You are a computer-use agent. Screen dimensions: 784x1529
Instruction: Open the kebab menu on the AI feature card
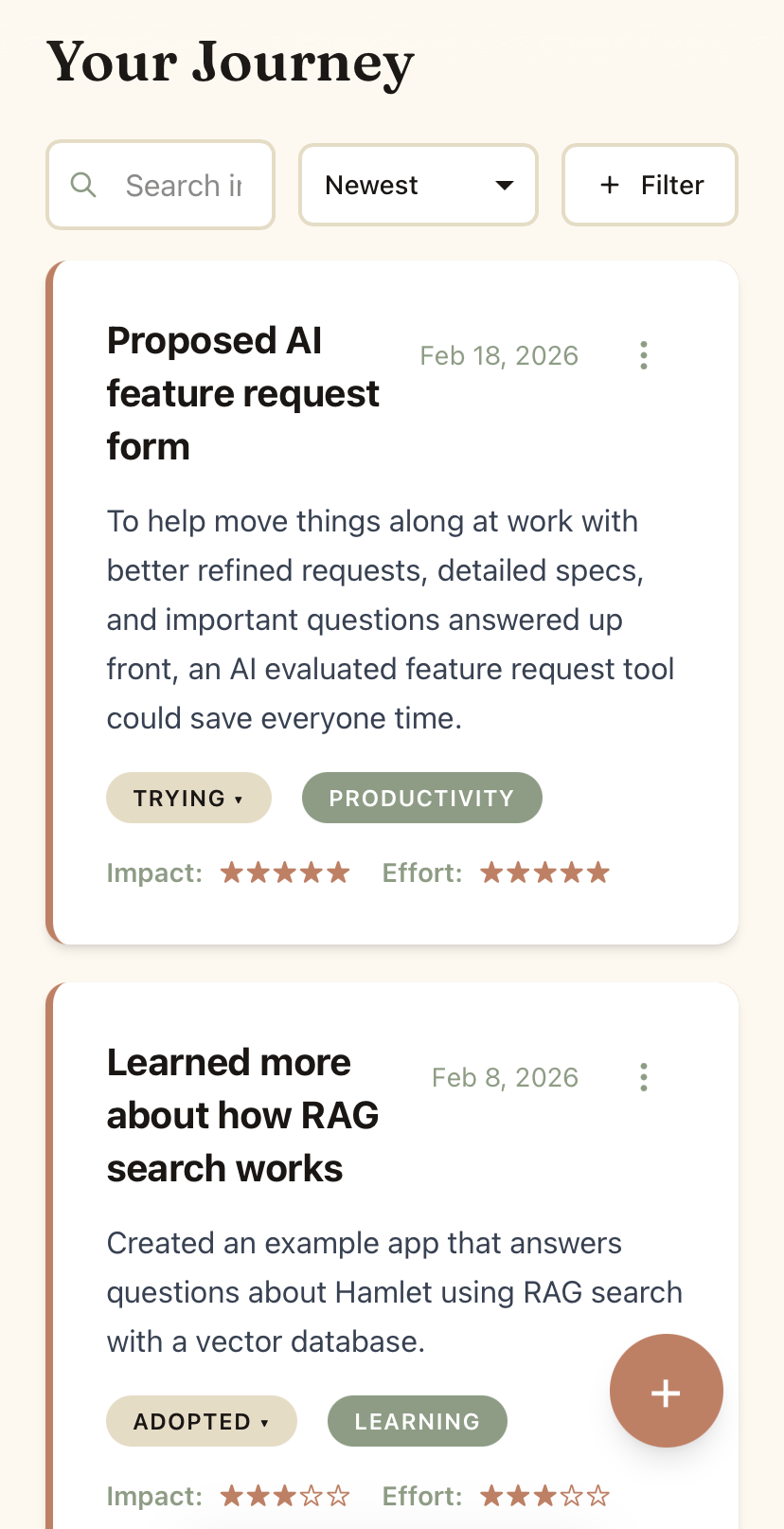click(x=643, y=355)
